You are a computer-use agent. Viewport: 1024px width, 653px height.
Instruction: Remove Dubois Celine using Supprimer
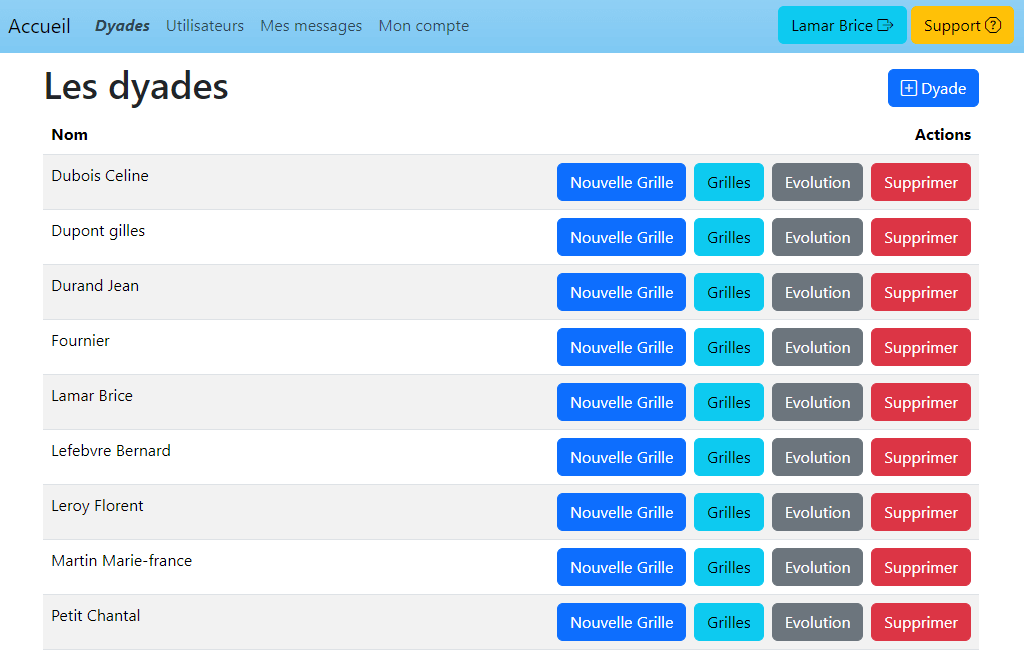[920, 182]
